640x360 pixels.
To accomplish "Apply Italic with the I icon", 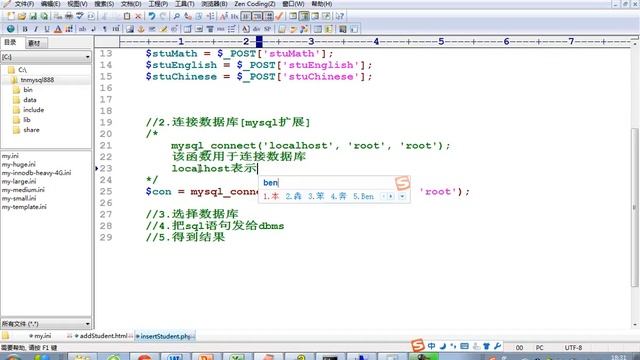I will [36, 29].
